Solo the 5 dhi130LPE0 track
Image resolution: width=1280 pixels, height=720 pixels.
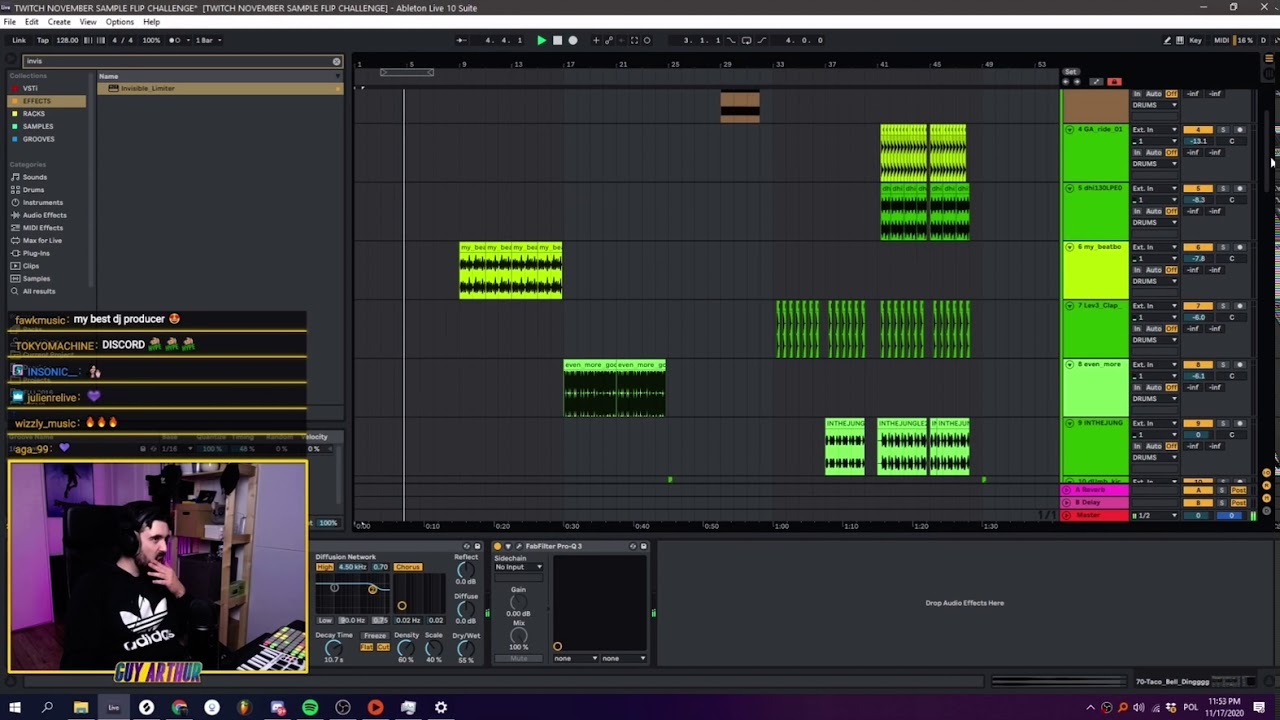click(1223, 188)
